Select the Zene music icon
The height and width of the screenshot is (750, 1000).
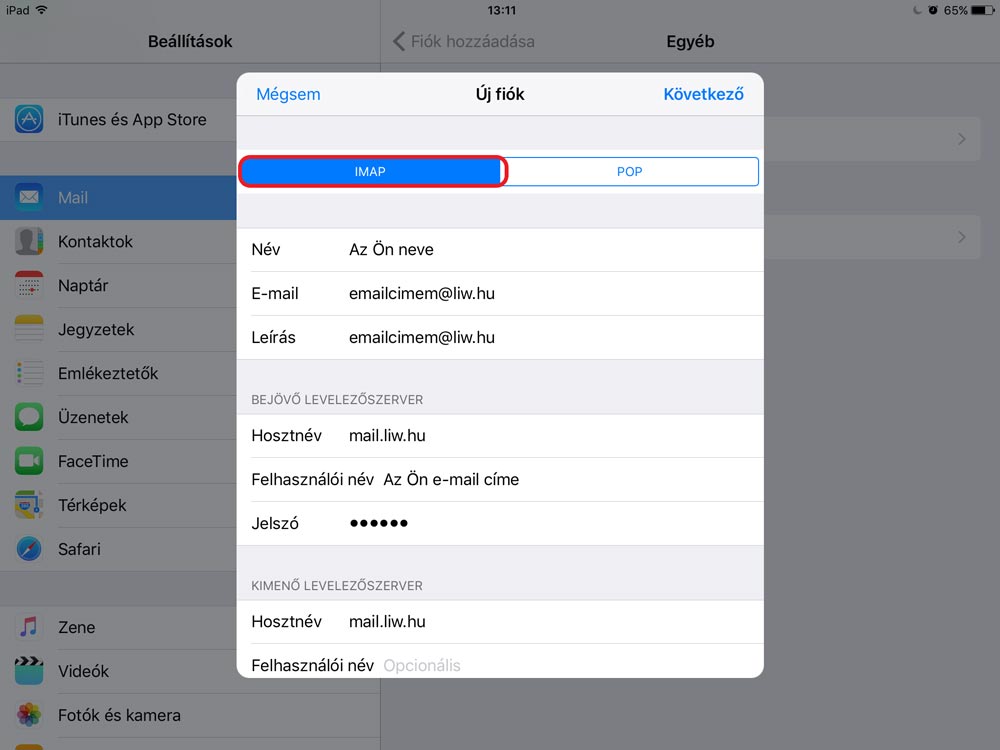(x=29, y=628)
